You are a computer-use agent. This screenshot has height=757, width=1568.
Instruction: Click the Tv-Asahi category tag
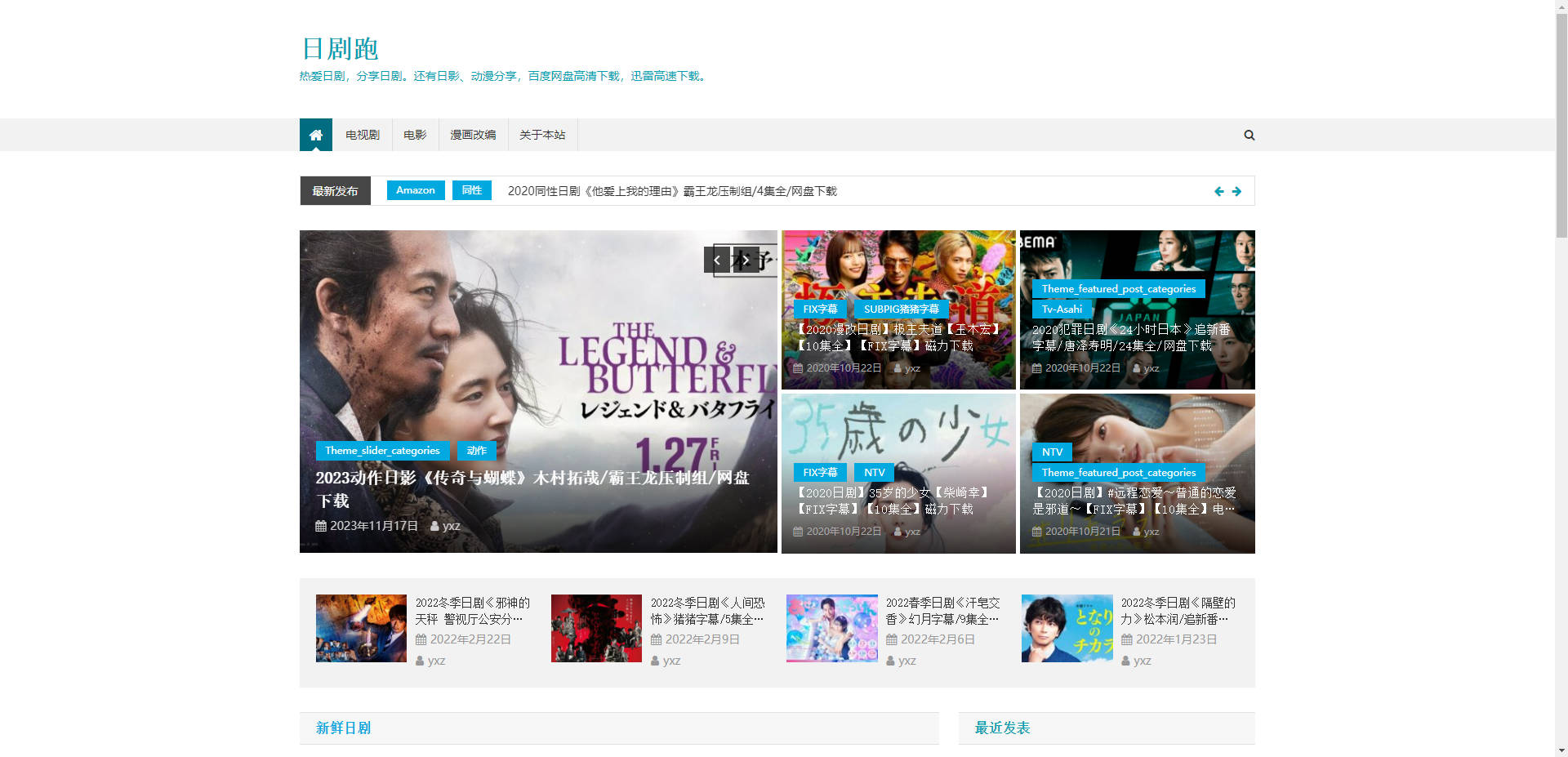point(1061,309)
